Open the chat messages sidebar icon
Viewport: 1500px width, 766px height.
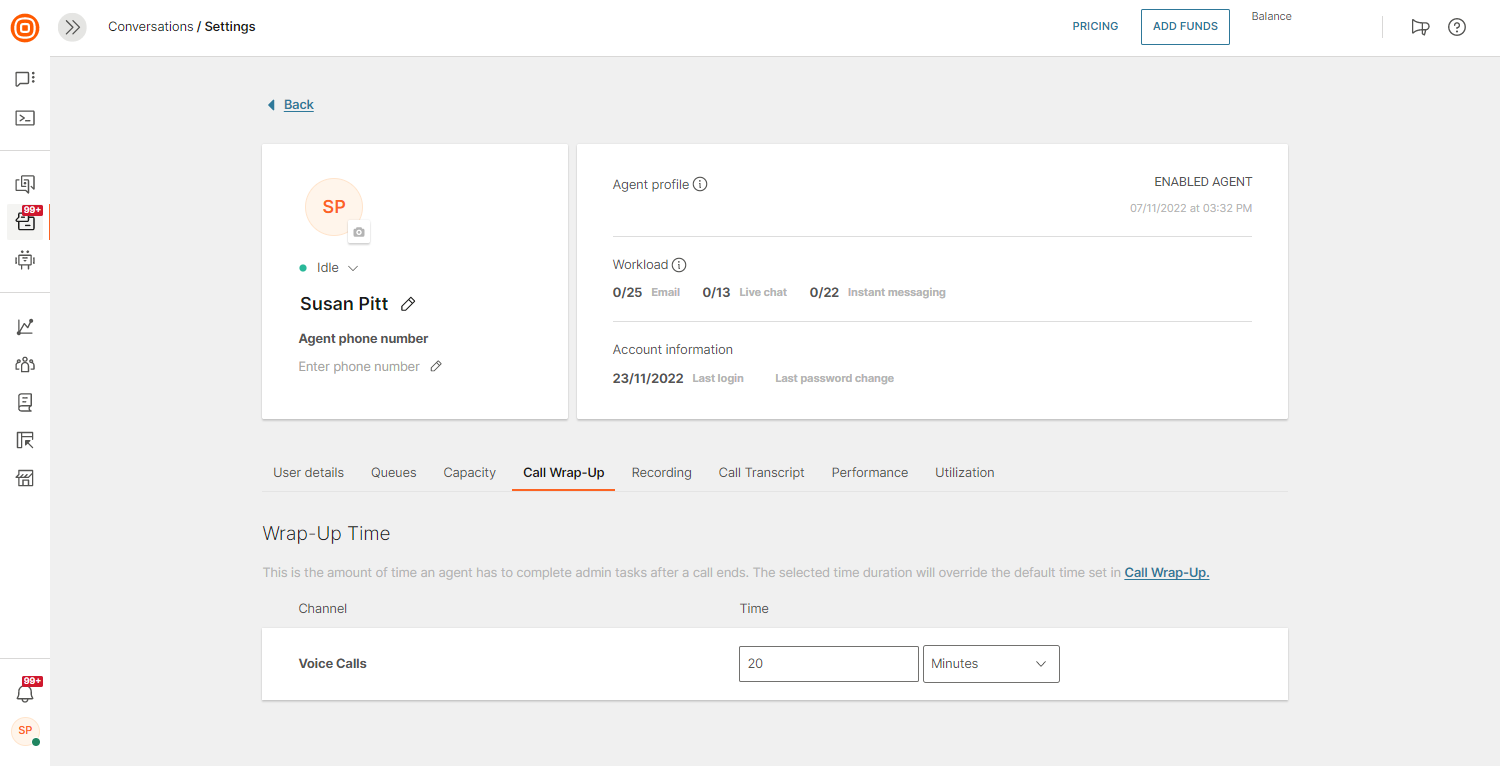[x=25, y=79]
